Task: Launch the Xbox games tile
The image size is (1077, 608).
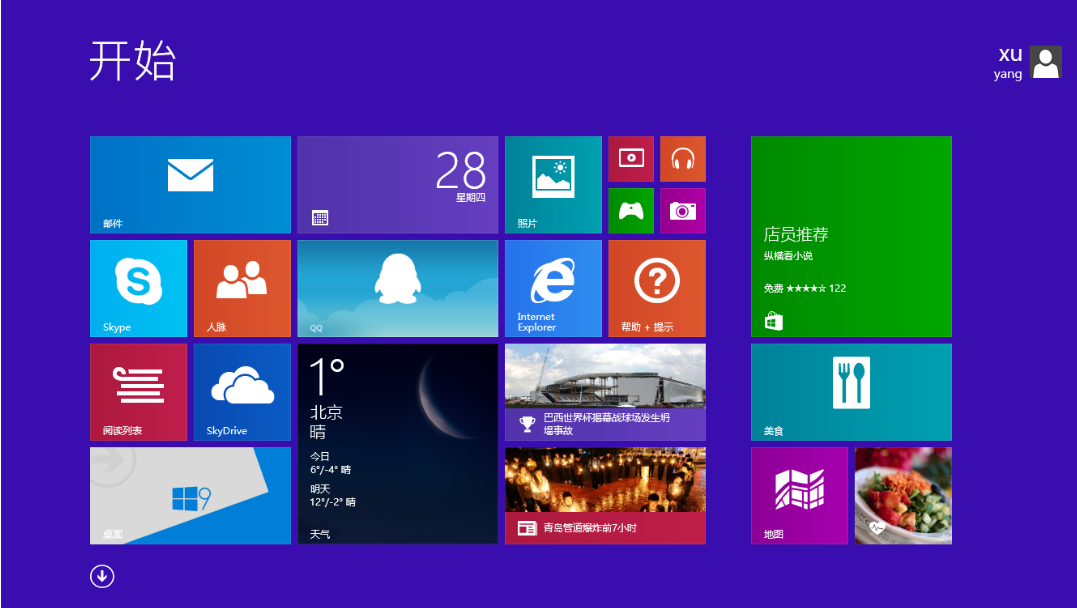Action: [631, 210]
